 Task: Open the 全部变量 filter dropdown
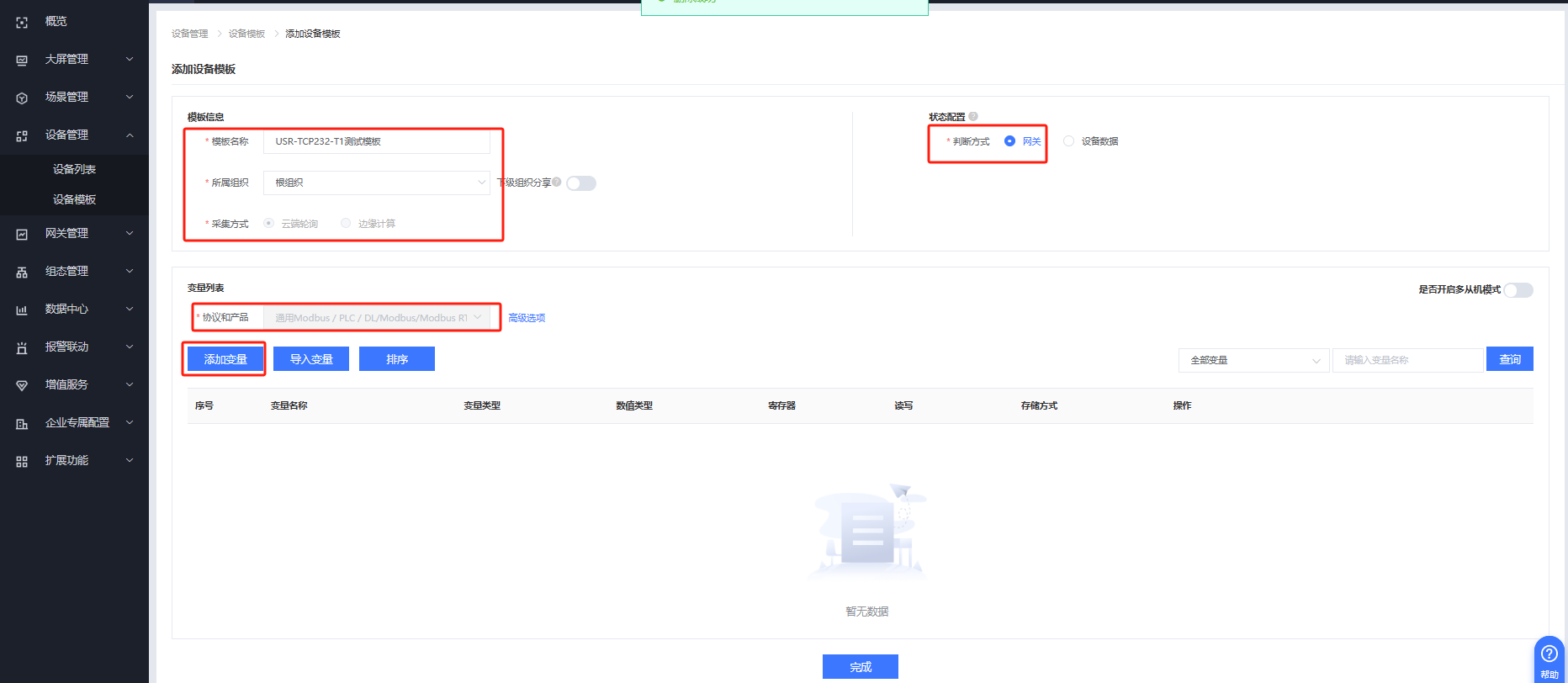pyautogui.click(x=1253, y=360)
